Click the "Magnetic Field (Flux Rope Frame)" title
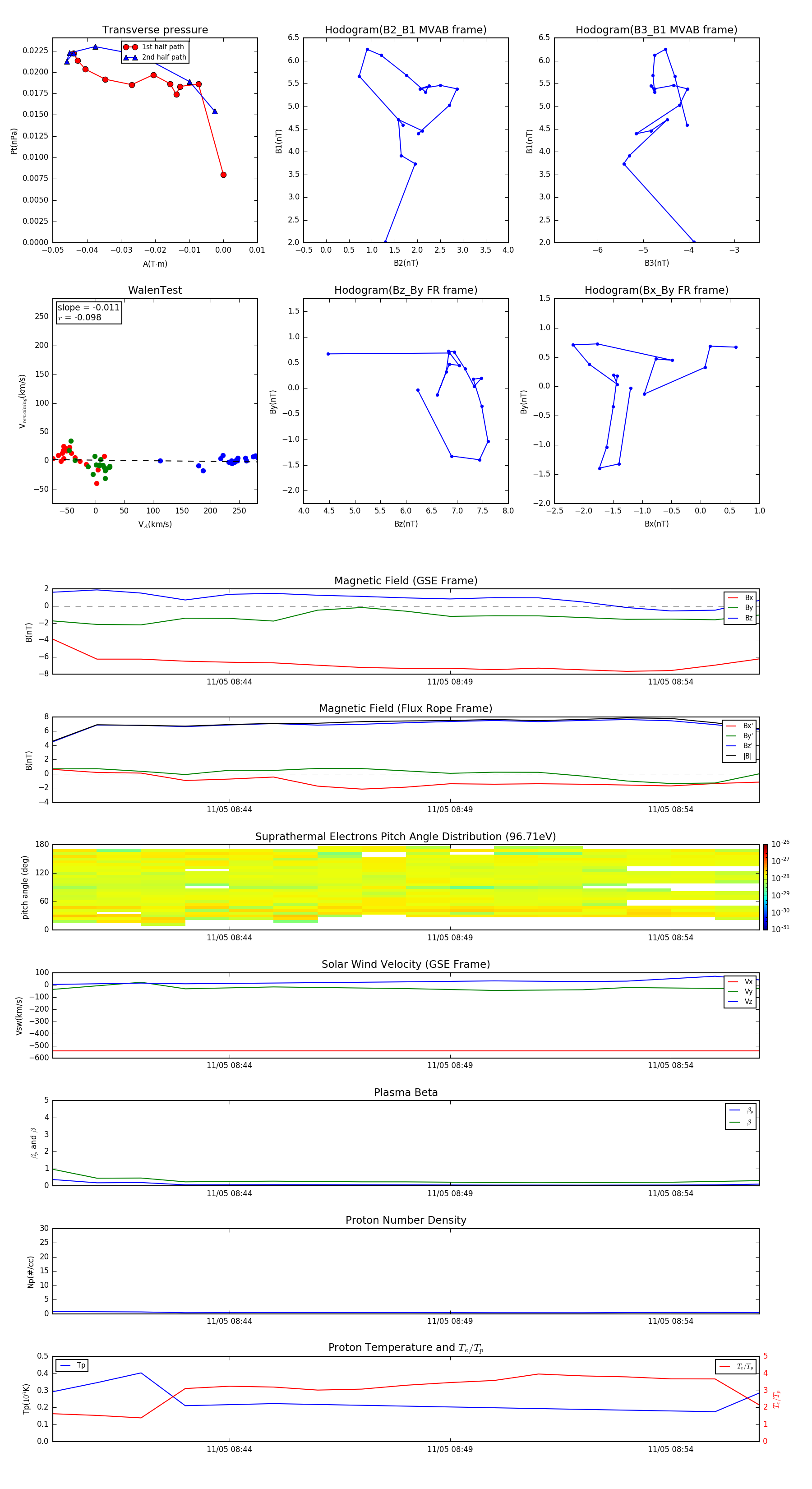Viewport: 812px width, 1489px height. point(406,709)
